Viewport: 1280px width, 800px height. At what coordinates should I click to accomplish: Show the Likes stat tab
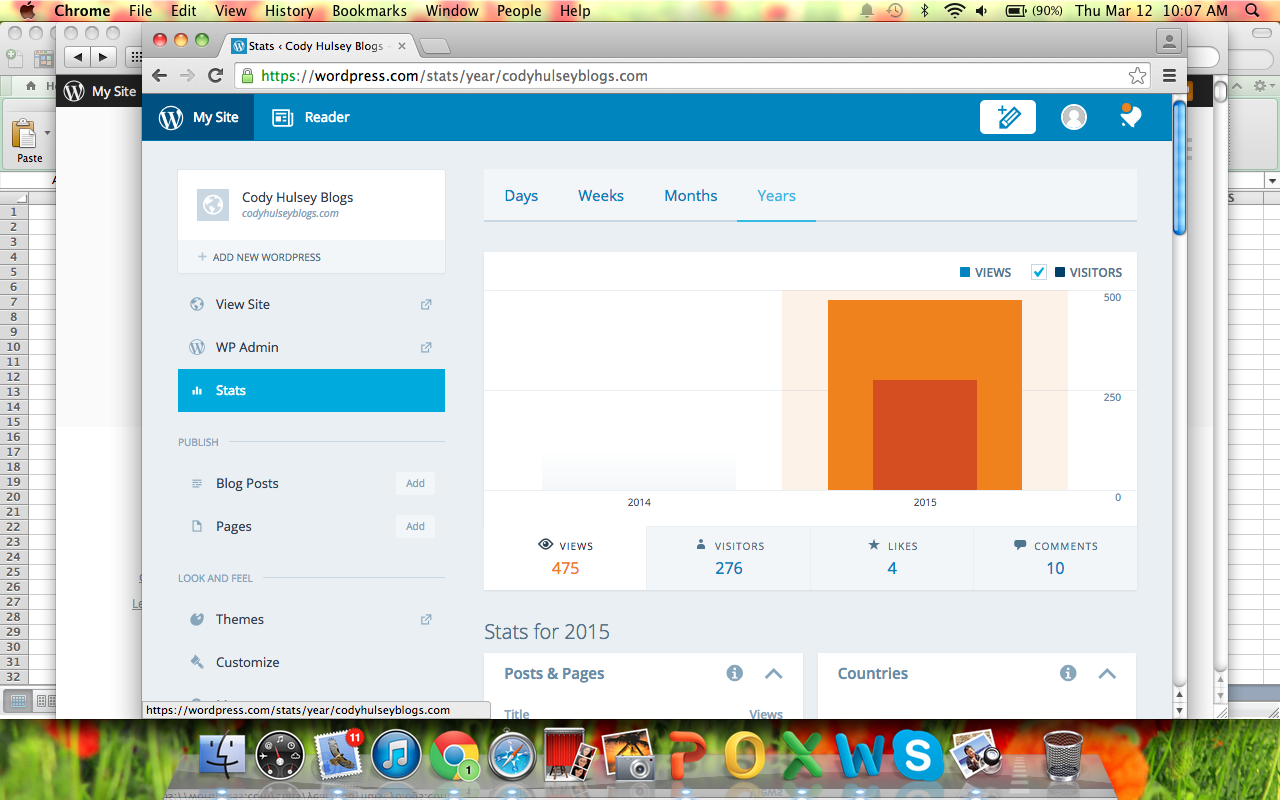(x=891, y=558)
